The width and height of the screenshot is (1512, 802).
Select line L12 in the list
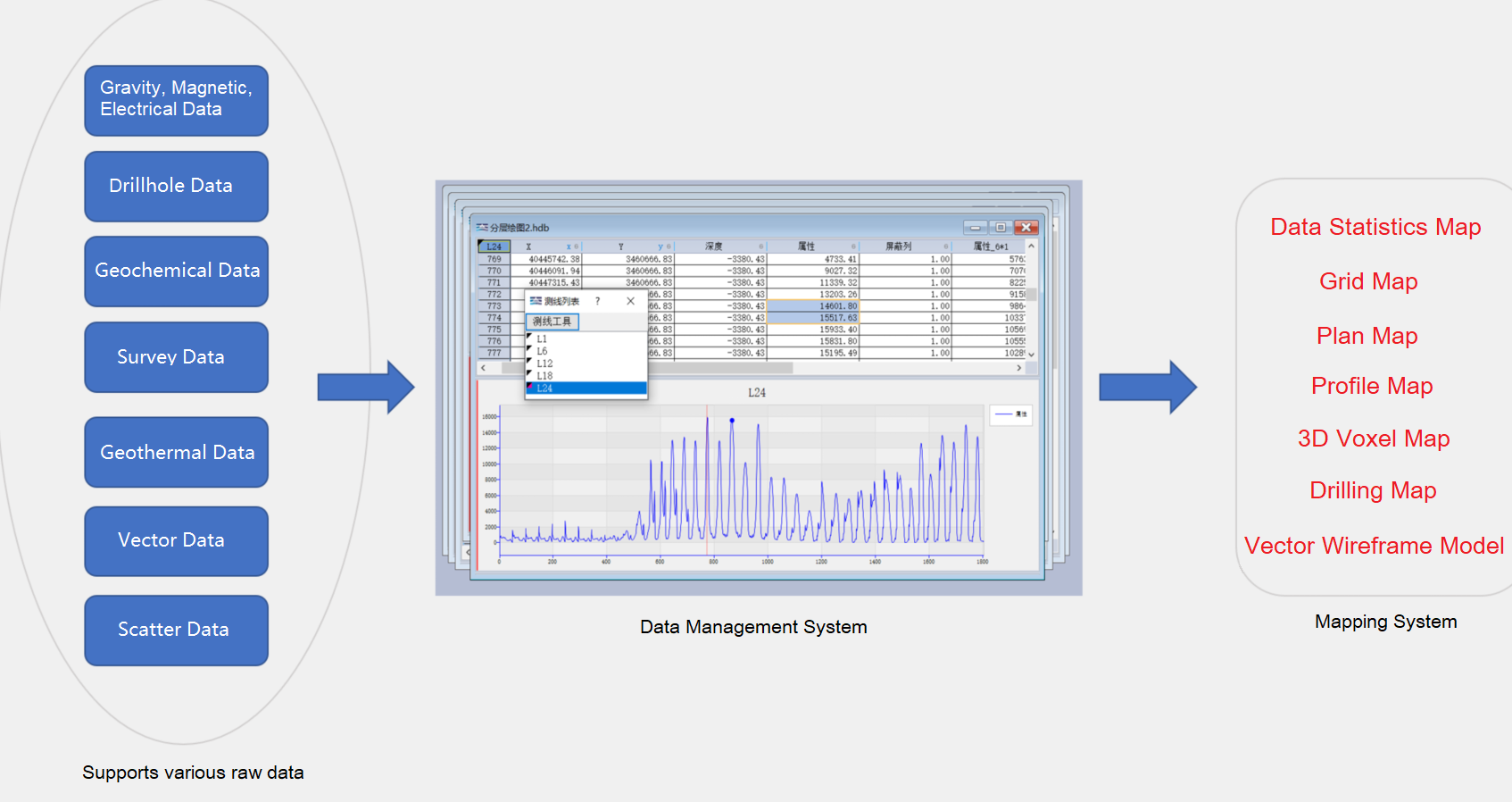[x=586, y=363]
